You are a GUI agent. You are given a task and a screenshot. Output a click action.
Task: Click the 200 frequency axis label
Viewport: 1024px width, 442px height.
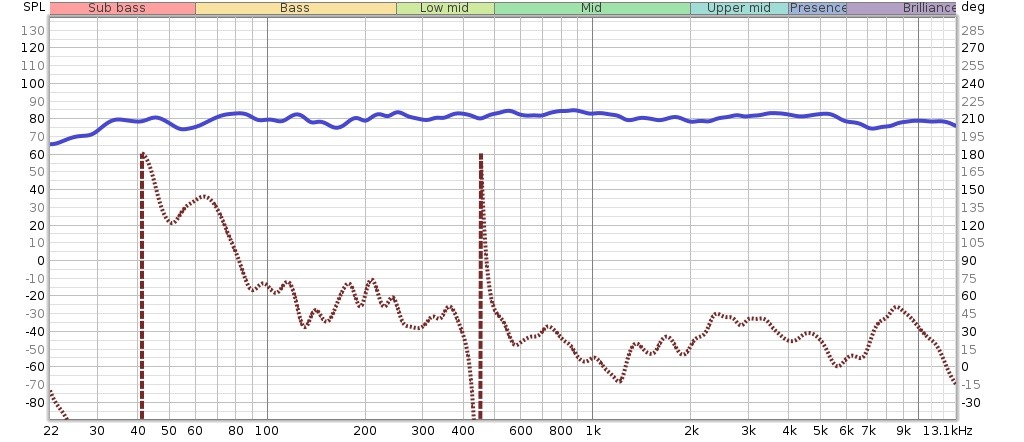point(365,431)
